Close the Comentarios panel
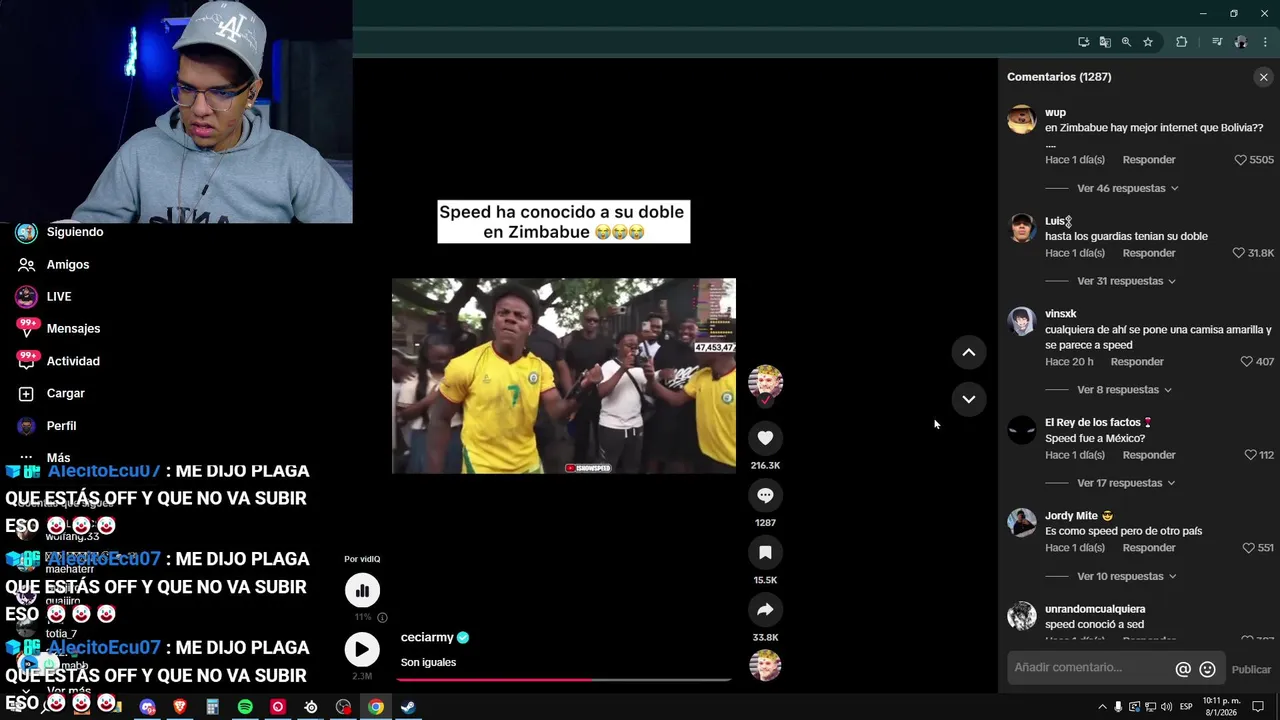The width and height of the screenshot is (1280, 720). [1263, 77]
